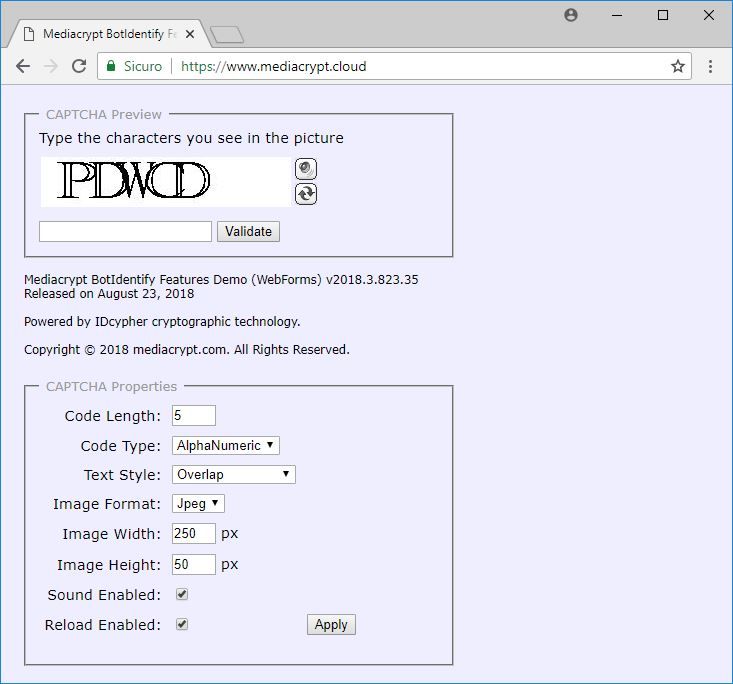Image resolution: width=733 pixels, height=684 pixels.
Task: Click the 'Code Type:' label
Action: [x=121, y=446]
